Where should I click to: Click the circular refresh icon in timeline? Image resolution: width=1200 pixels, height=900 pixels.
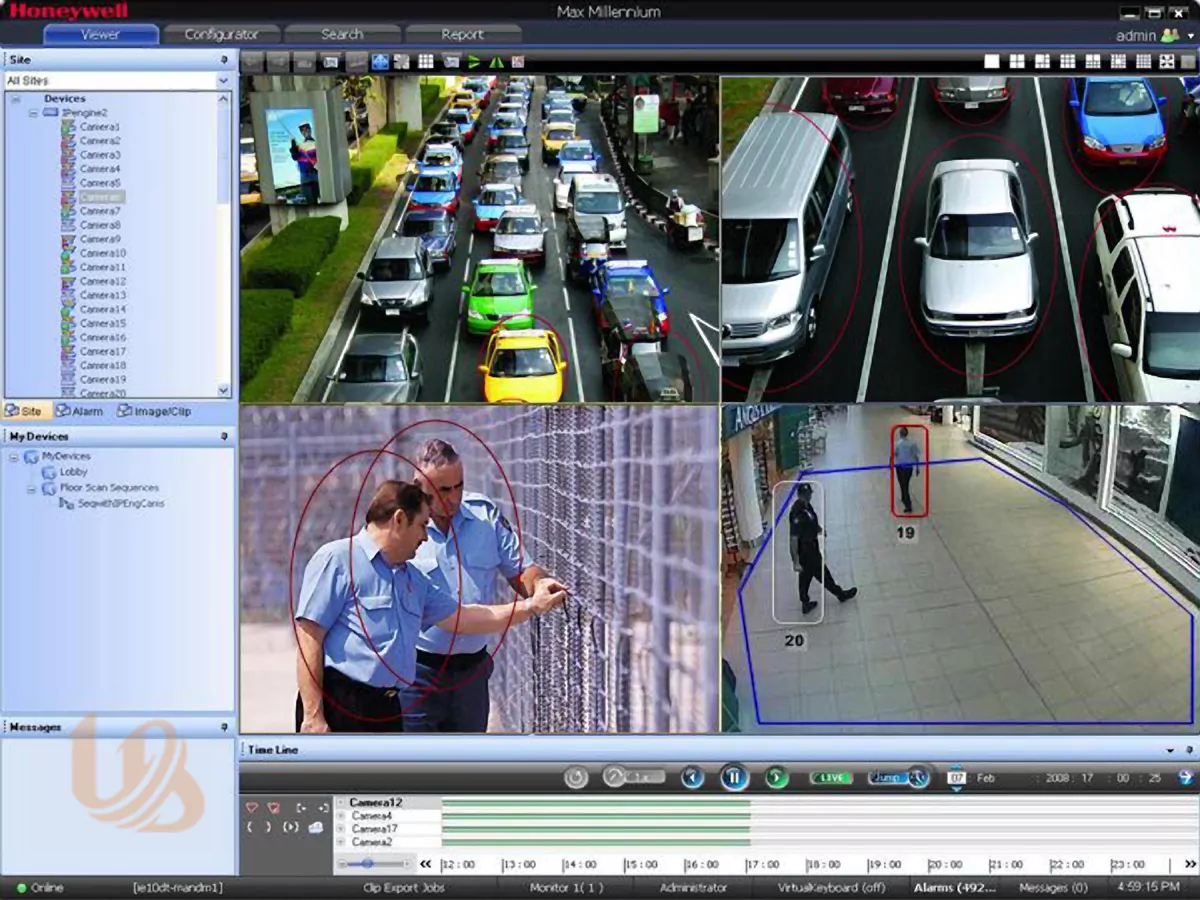coord(576,777)
